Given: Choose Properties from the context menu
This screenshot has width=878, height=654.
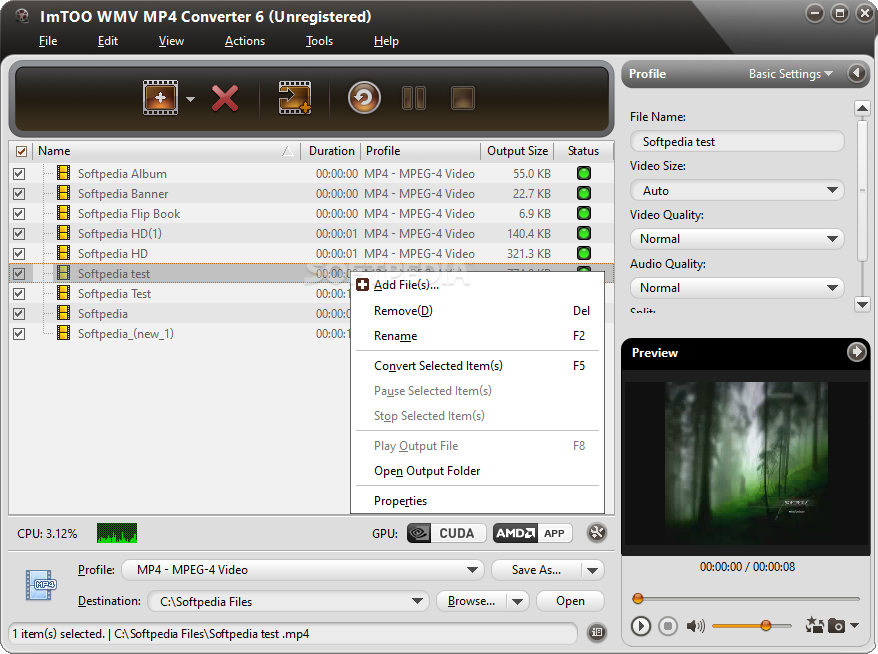Looking at the screenshot, I should (479, 501).
